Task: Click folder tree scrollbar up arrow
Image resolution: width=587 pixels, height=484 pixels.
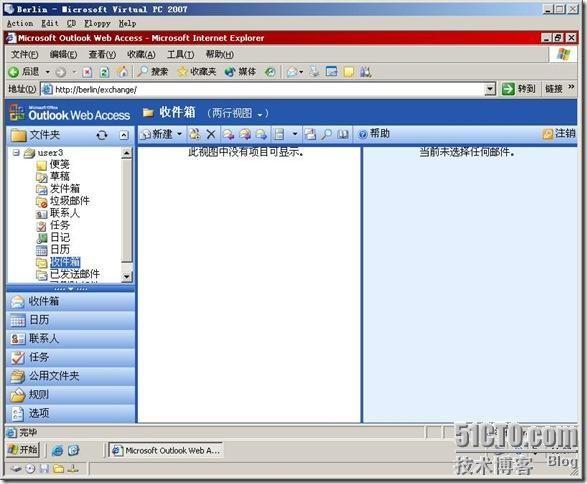Action: coord(127,153)
